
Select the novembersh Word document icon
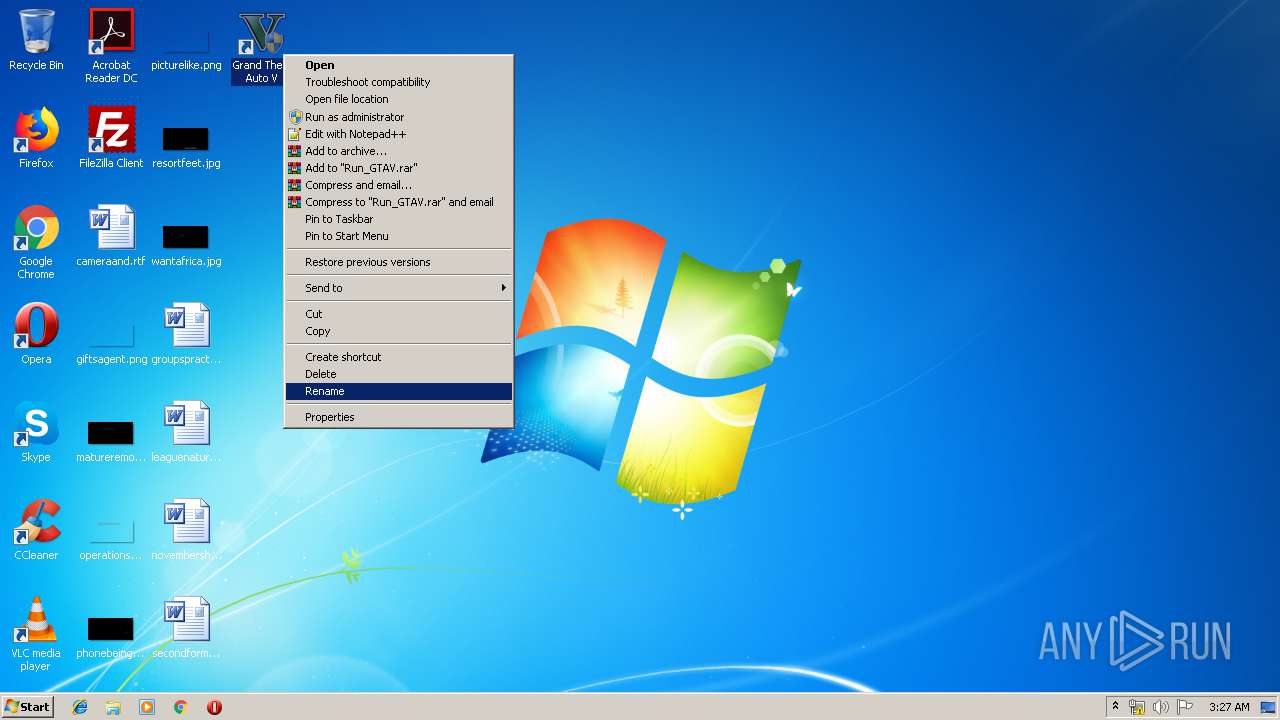186,530
